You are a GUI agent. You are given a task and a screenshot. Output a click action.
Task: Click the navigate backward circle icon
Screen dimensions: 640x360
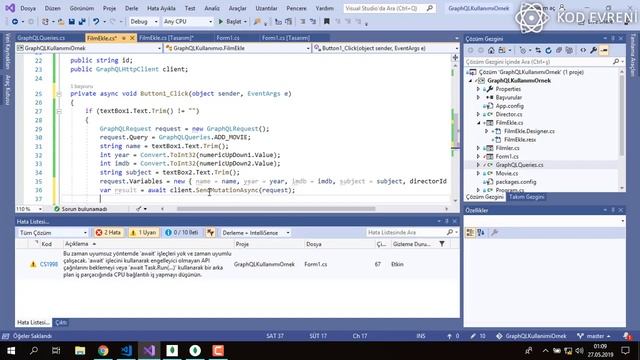[x=15, y=22]
